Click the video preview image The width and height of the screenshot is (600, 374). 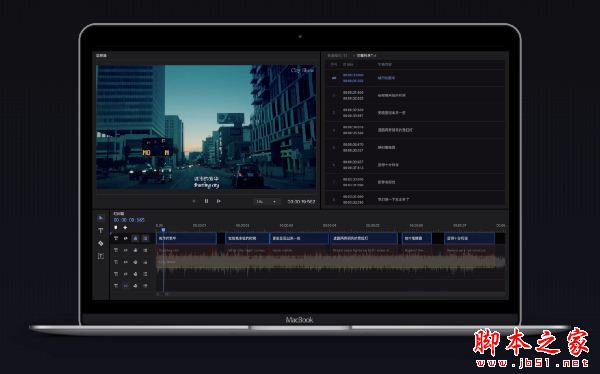pos(206,127)
